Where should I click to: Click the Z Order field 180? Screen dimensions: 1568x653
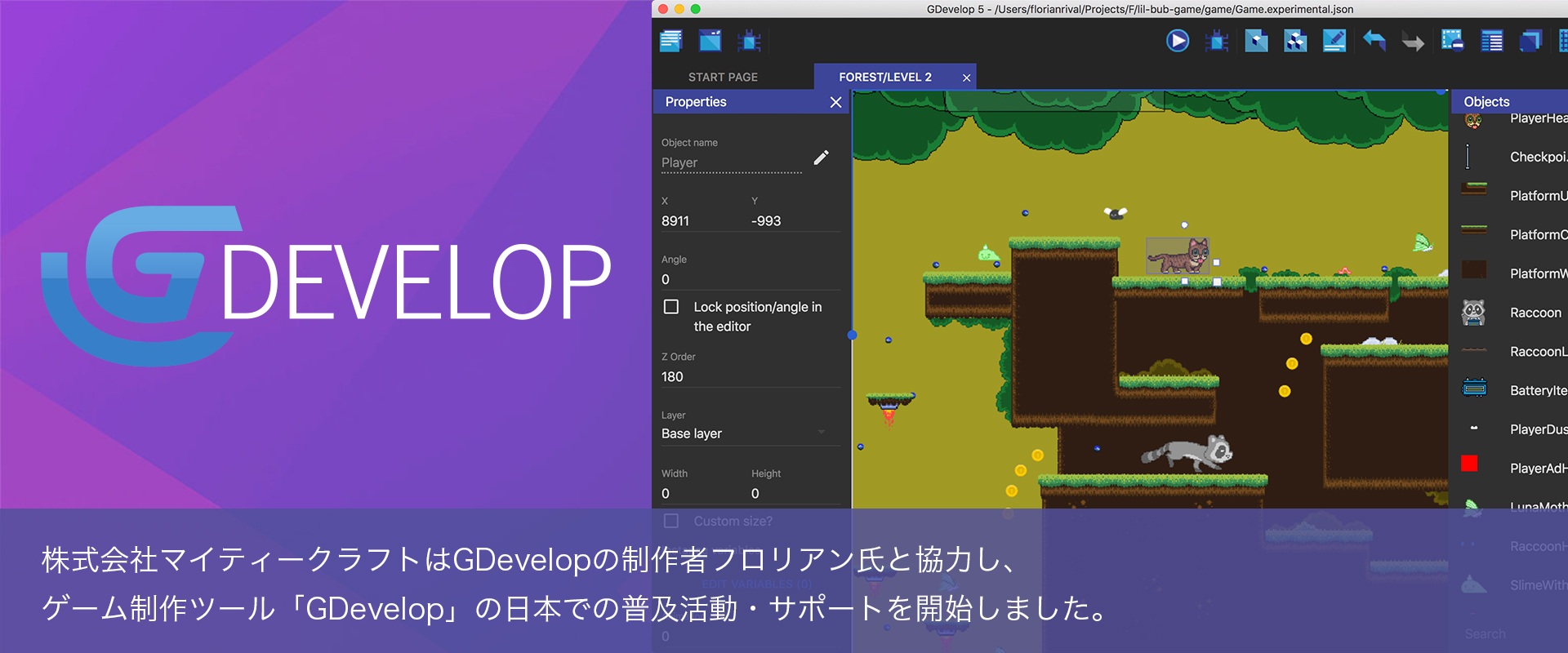pos(751,376)
